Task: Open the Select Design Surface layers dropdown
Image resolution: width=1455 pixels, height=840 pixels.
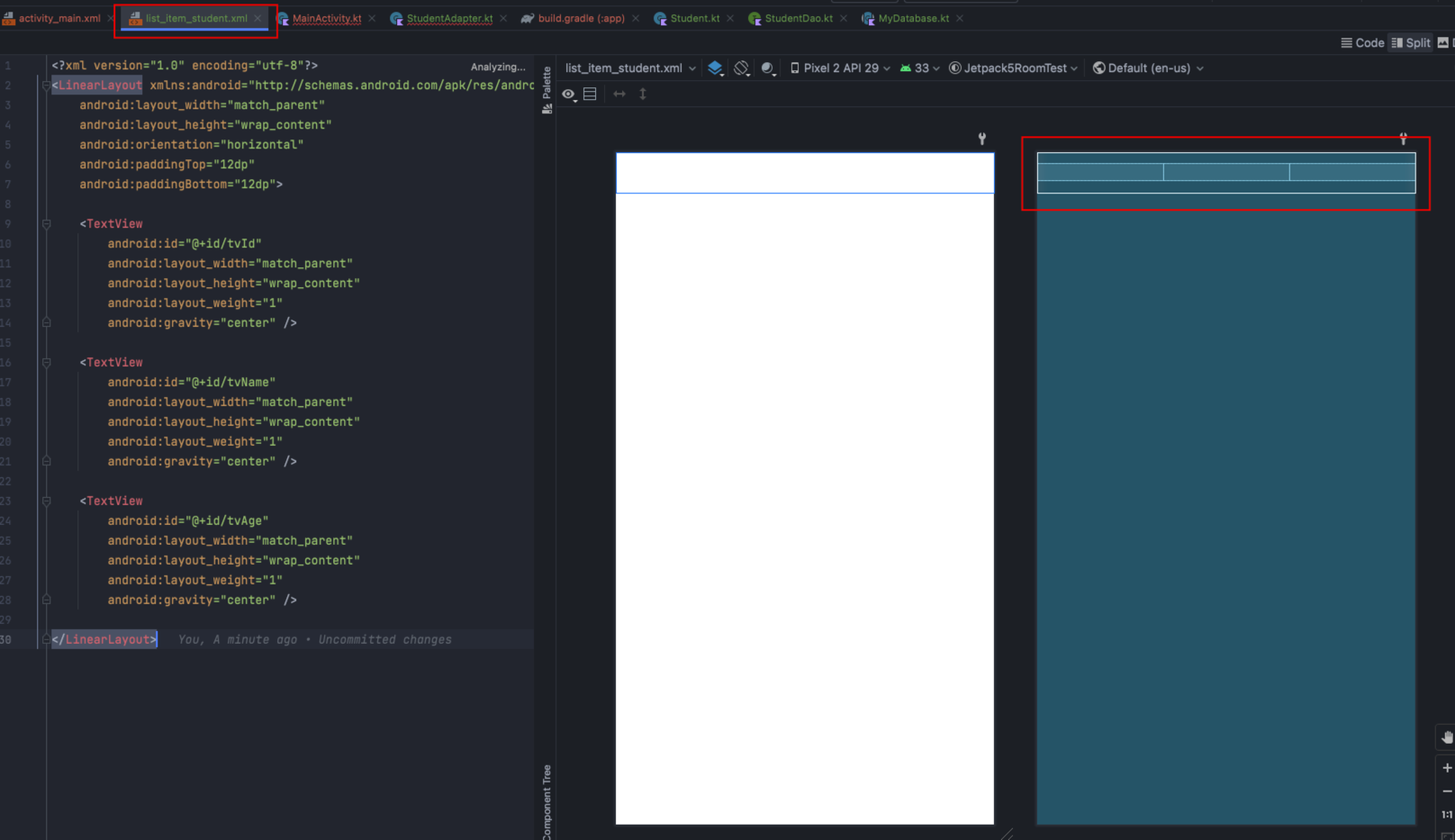Action: coord(716,68)
